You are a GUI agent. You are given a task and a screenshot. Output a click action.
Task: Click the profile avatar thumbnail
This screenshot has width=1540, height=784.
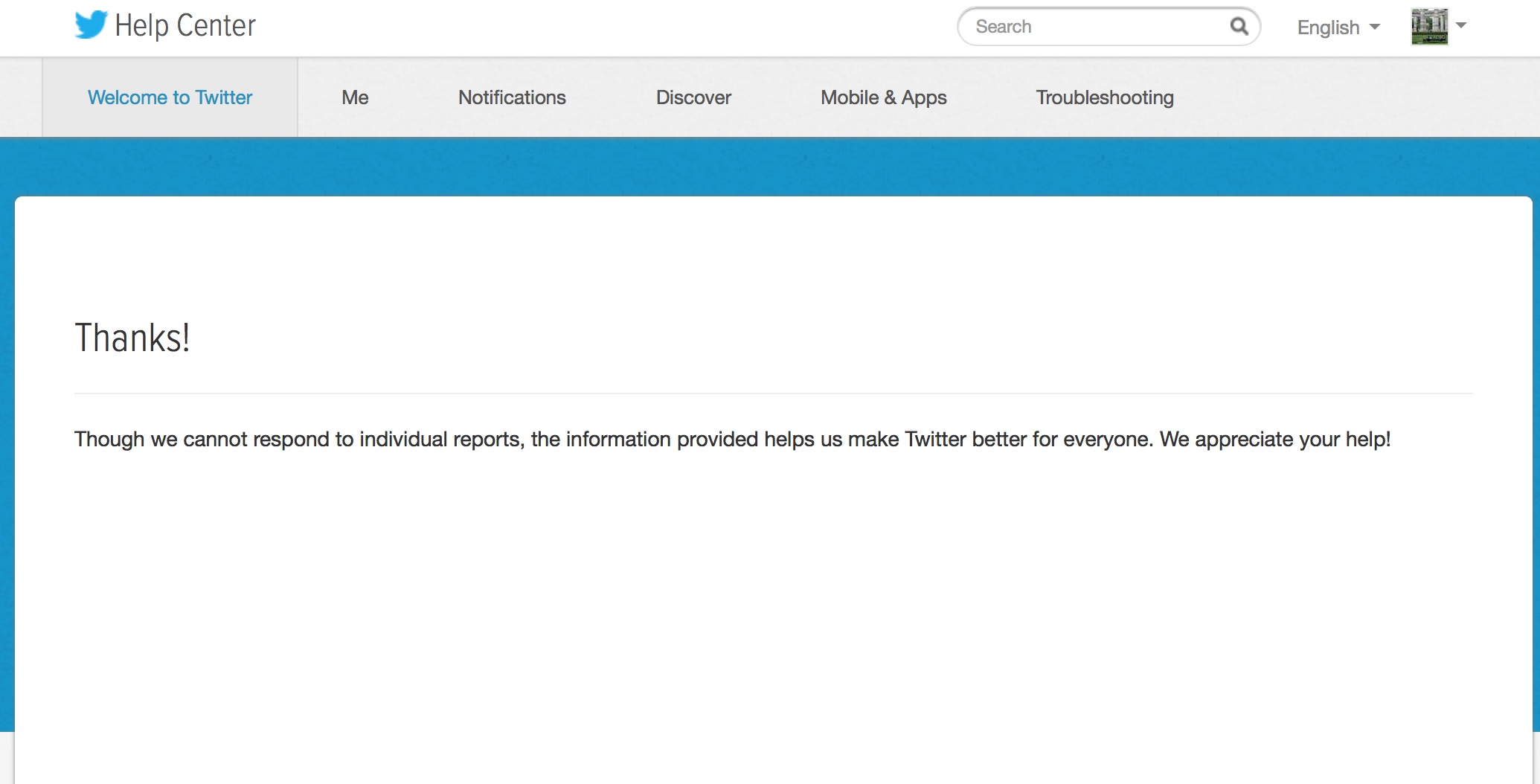[1431, 25]
